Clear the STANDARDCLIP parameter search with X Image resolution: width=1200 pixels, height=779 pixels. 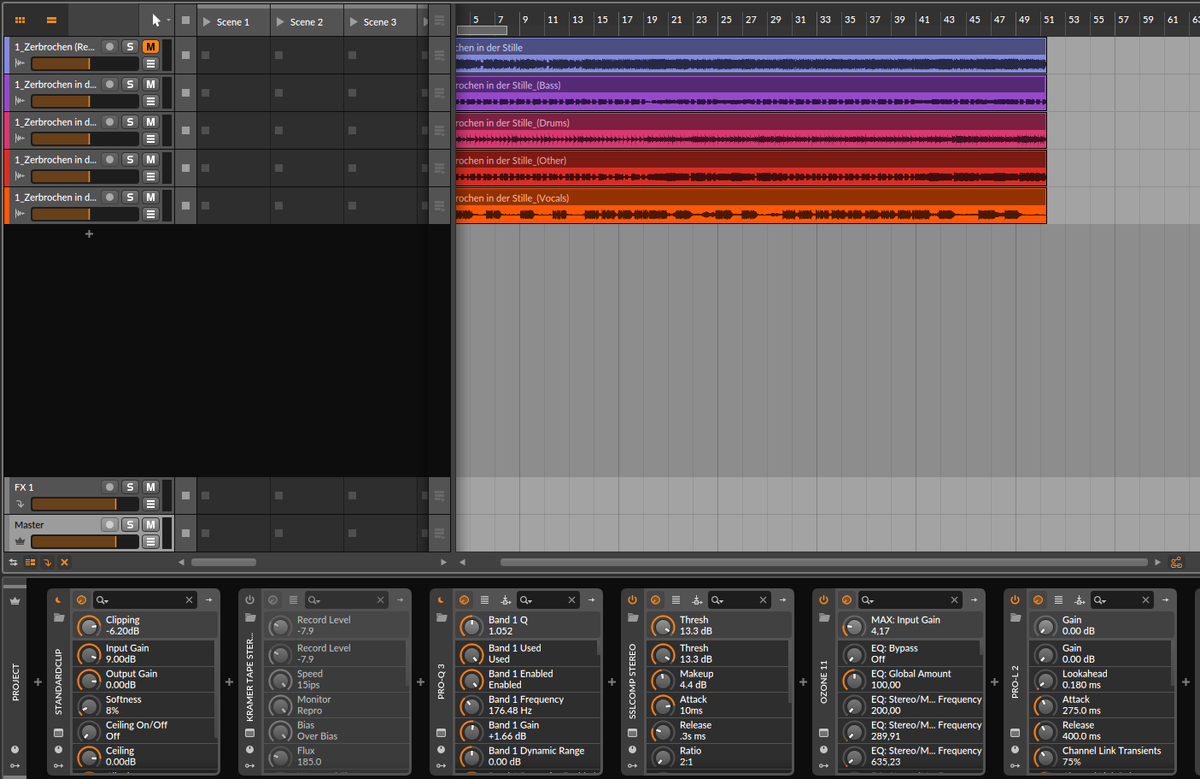tap(189, 600)
